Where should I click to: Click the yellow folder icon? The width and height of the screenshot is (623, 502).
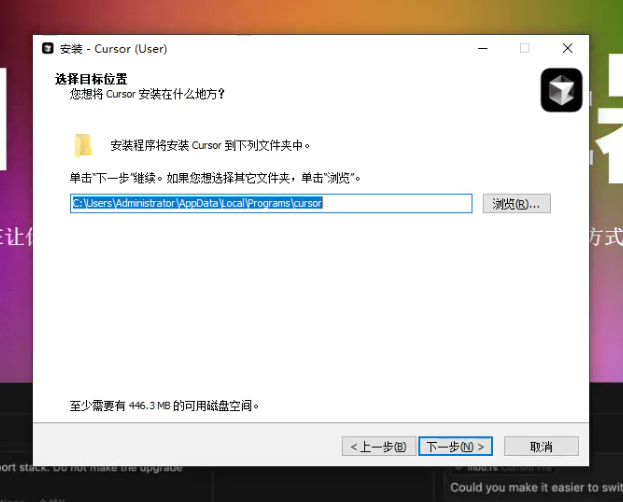[83, 145]
